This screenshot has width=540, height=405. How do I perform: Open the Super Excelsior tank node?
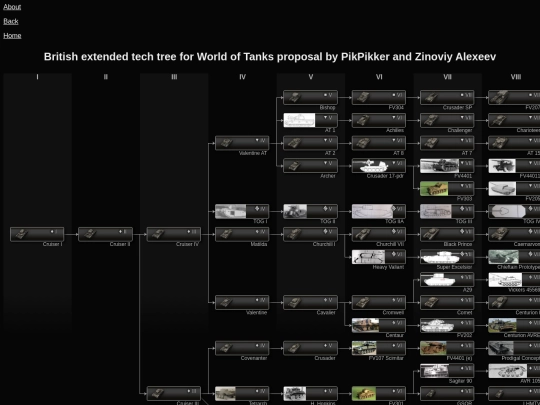(447, 257)
